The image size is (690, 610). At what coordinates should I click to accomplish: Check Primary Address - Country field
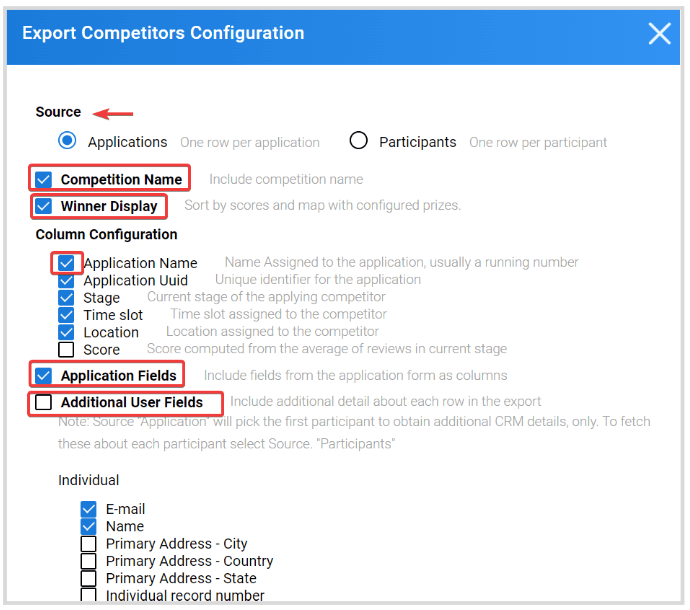pos(88,561)
